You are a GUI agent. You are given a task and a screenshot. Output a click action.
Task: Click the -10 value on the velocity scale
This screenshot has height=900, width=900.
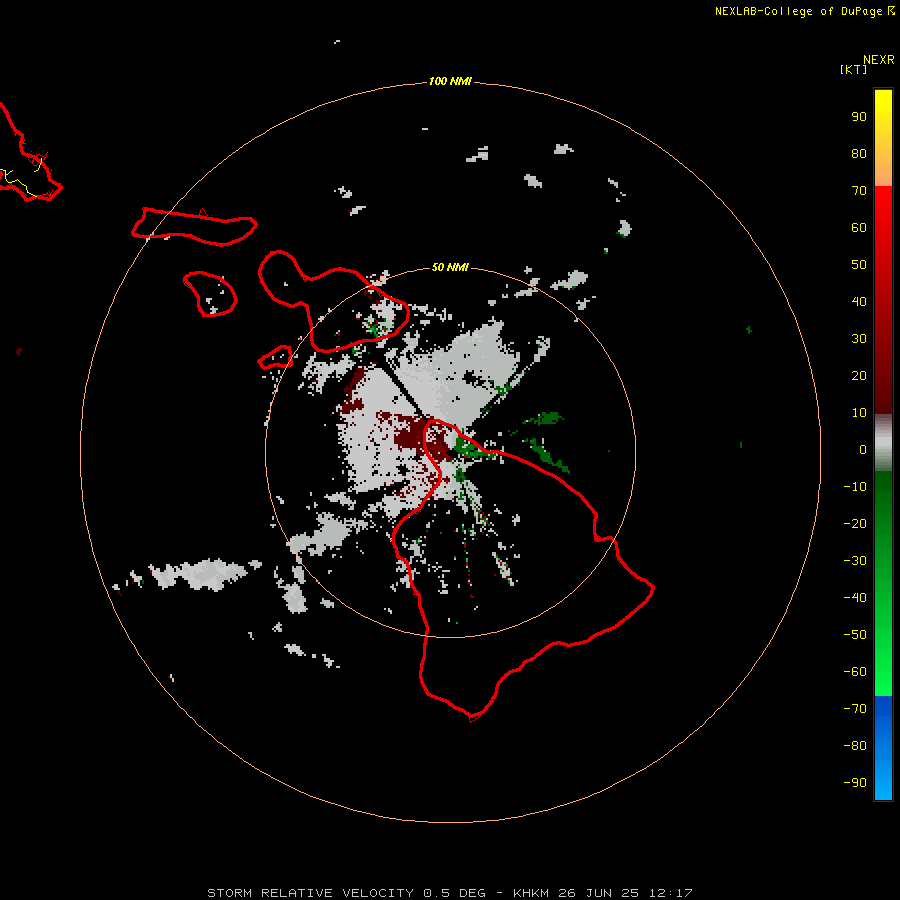[855, 487]
